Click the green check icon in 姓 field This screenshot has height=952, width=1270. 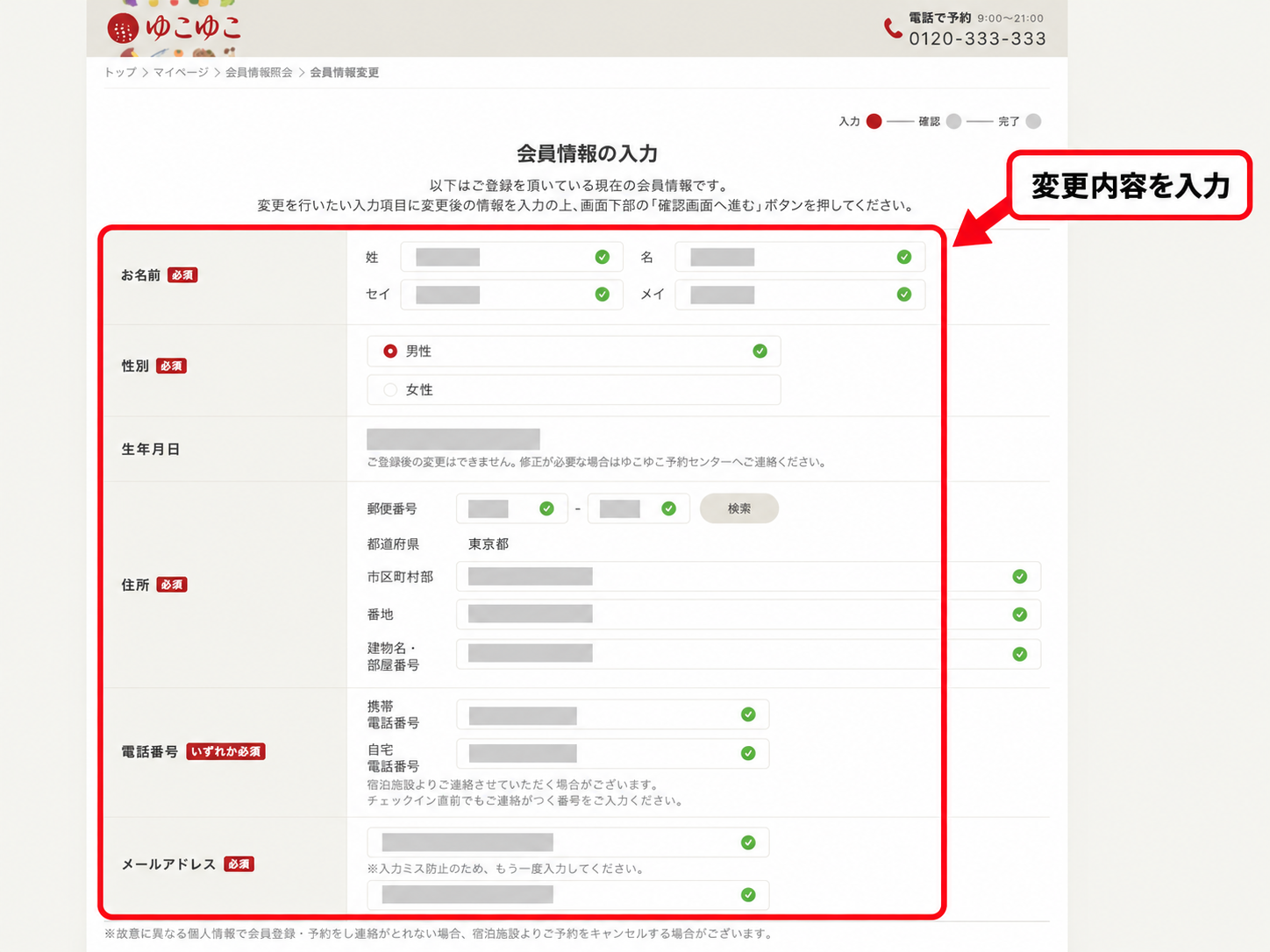[x=603, y=257]
